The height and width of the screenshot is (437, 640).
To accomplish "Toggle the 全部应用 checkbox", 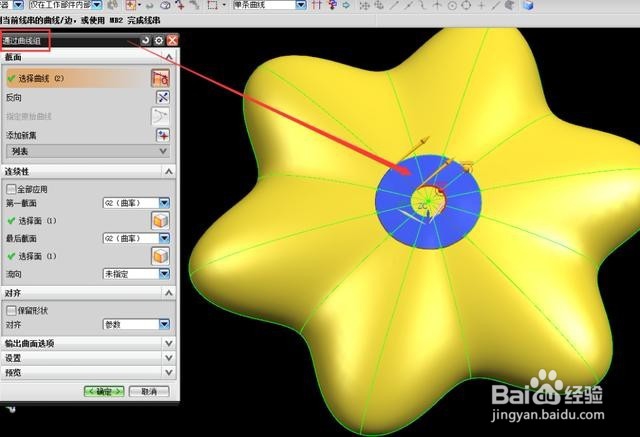I will (11, 189).
